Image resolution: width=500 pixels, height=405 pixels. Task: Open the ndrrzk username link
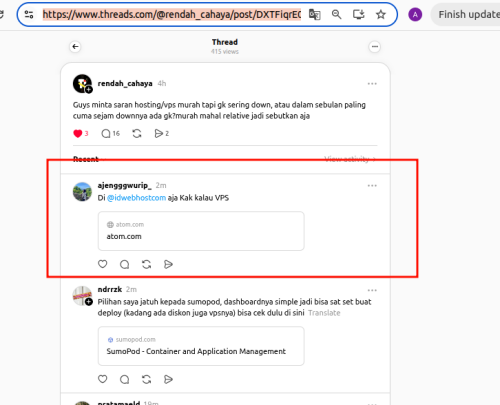tap(110, 289)
